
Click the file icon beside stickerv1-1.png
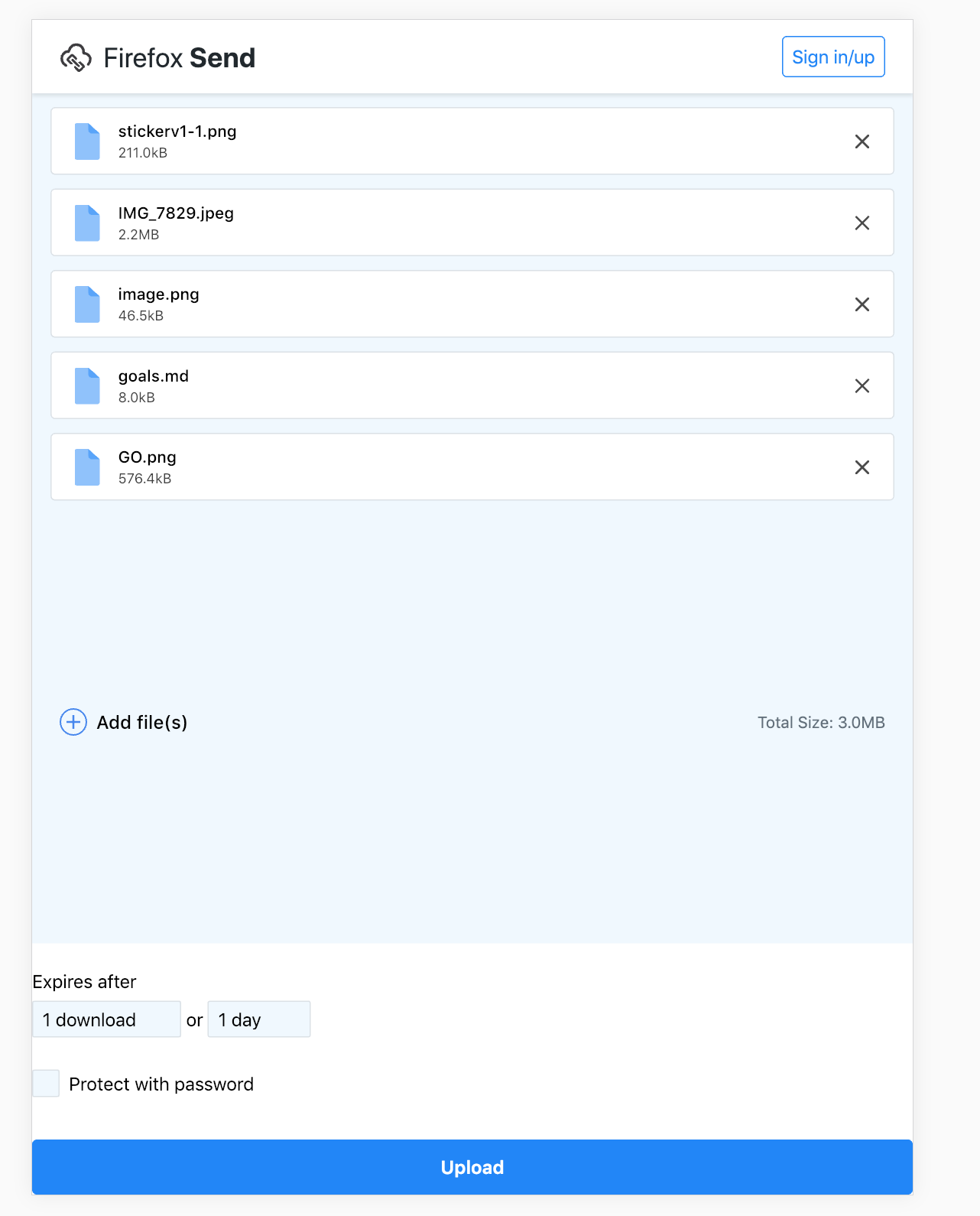[87, 141]
